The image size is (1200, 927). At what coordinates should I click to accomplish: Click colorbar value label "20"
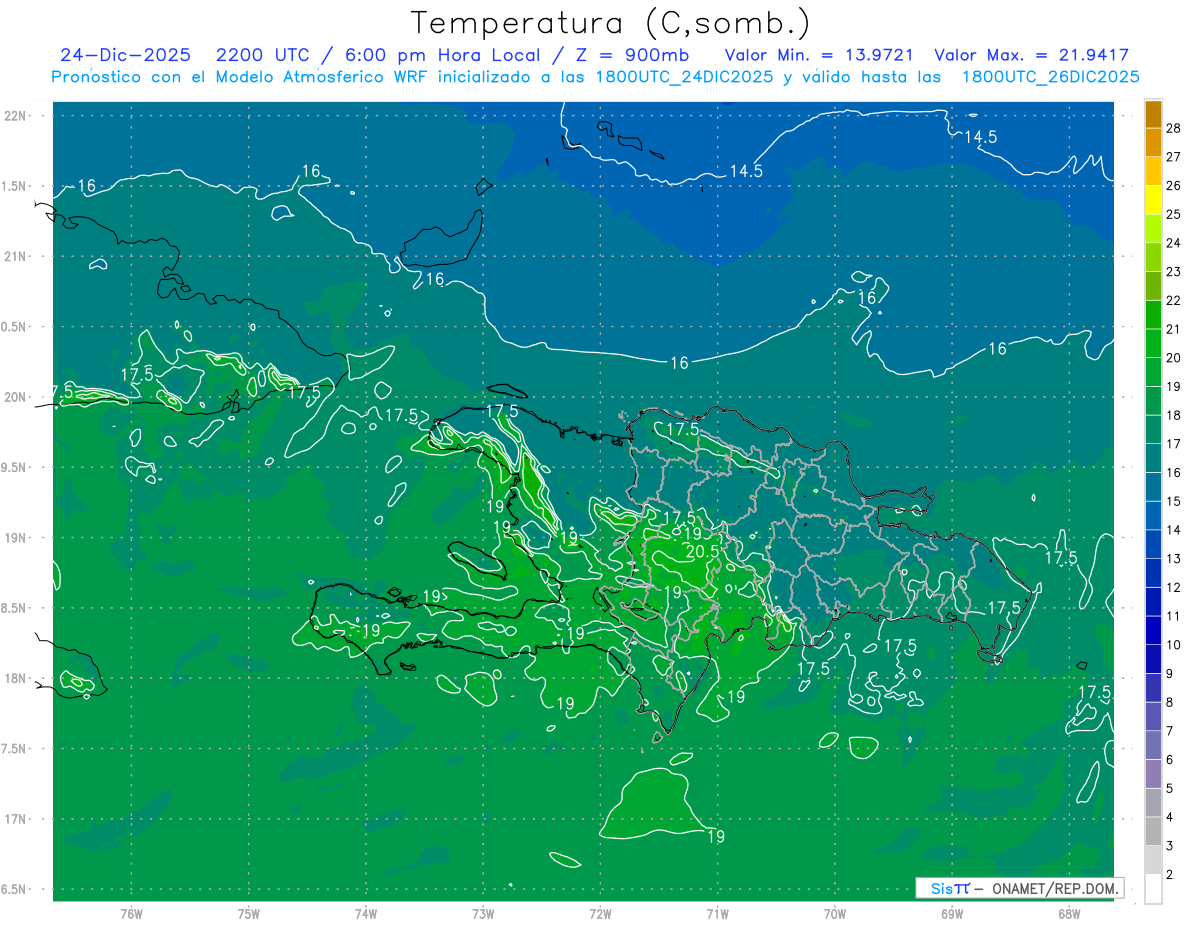[x=1174, y=358]
